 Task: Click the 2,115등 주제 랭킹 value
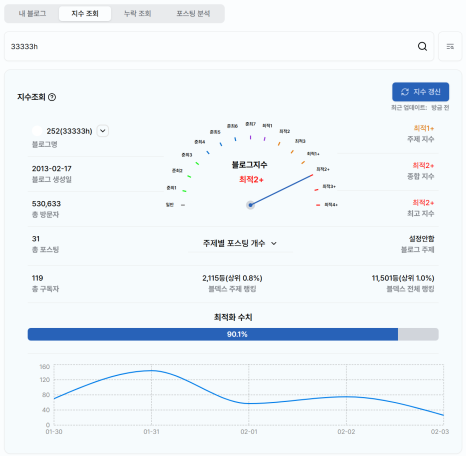[232, 278]
